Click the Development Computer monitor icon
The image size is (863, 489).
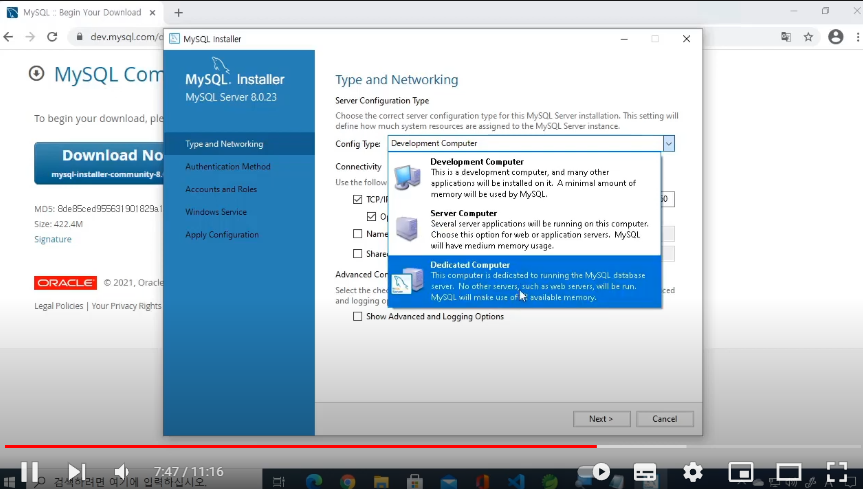tap(407, 177)
